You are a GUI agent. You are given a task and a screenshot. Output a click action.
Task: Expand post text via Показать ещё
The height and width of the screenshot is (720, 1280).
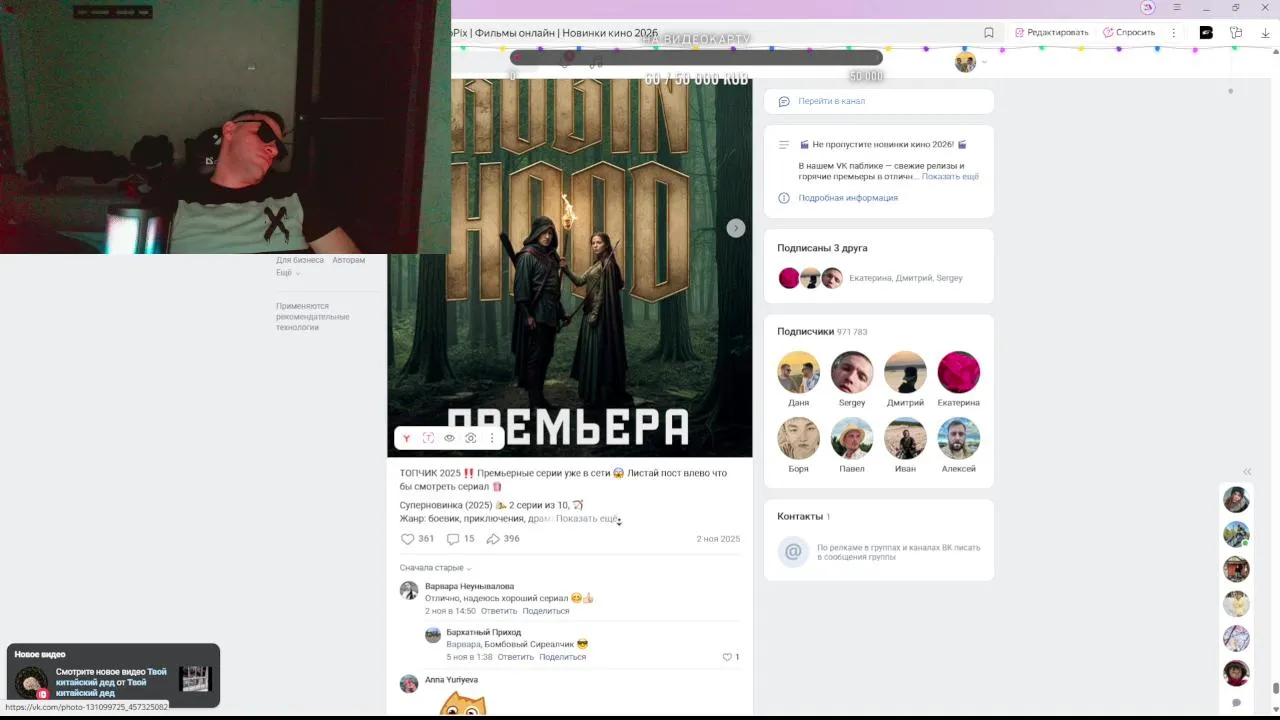click(587, 519)
